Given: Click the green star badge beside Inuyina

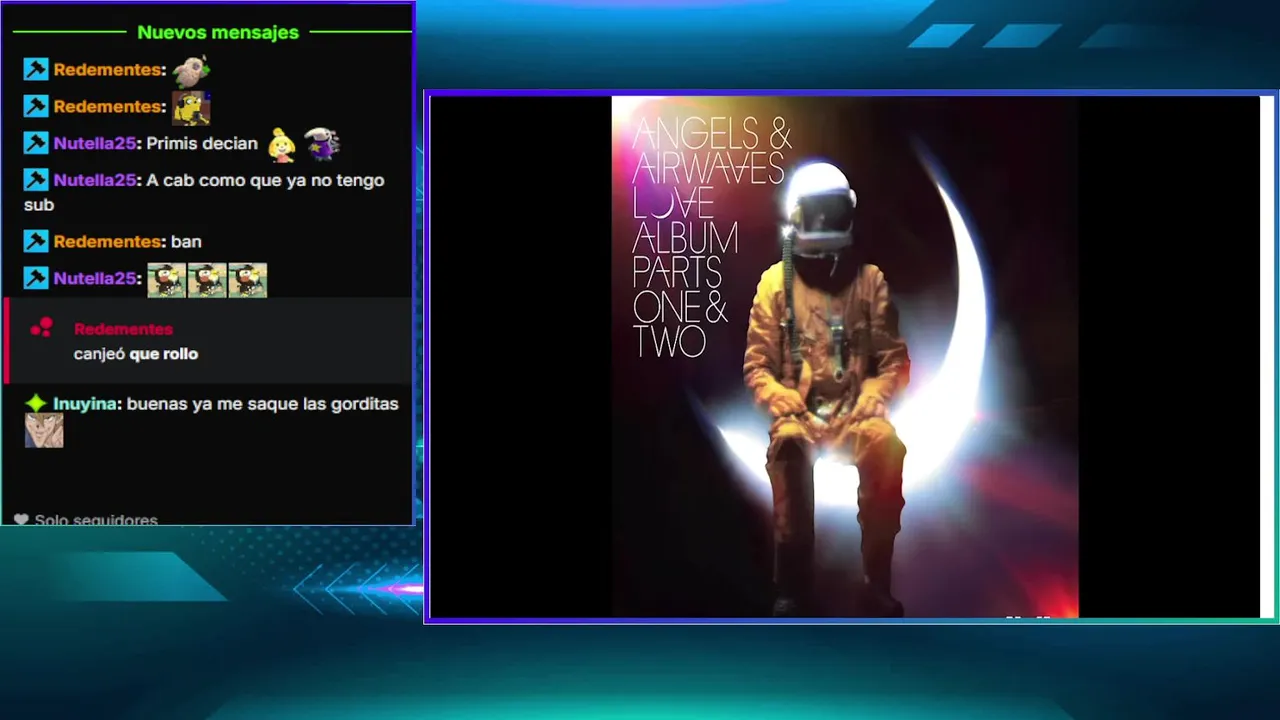Looking at the screenshot, I should click(36, 404).
